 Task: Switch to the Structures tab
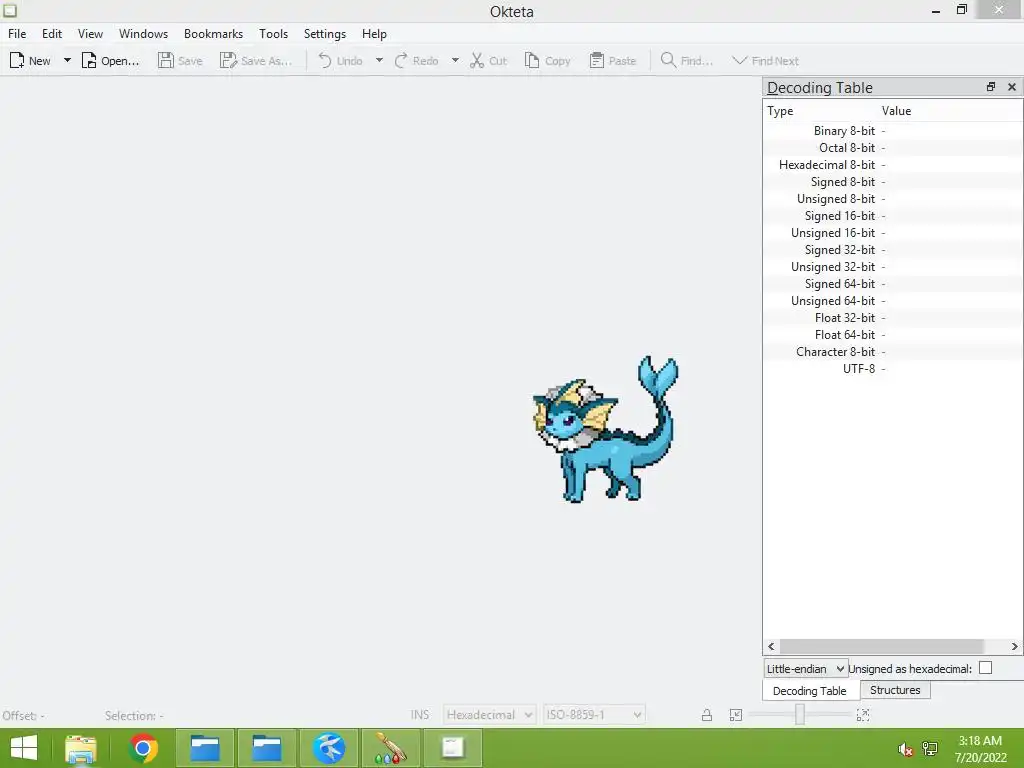895,690
